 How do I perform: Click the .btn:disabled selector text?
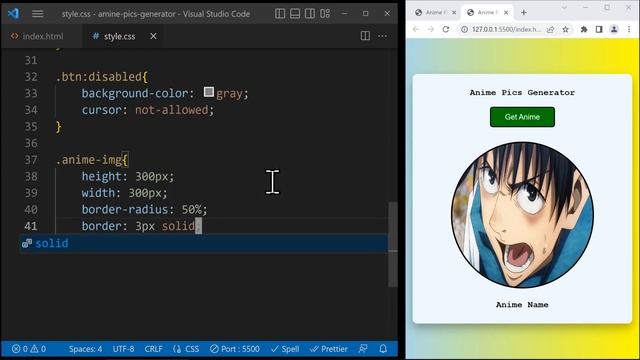tap(102, 77)
